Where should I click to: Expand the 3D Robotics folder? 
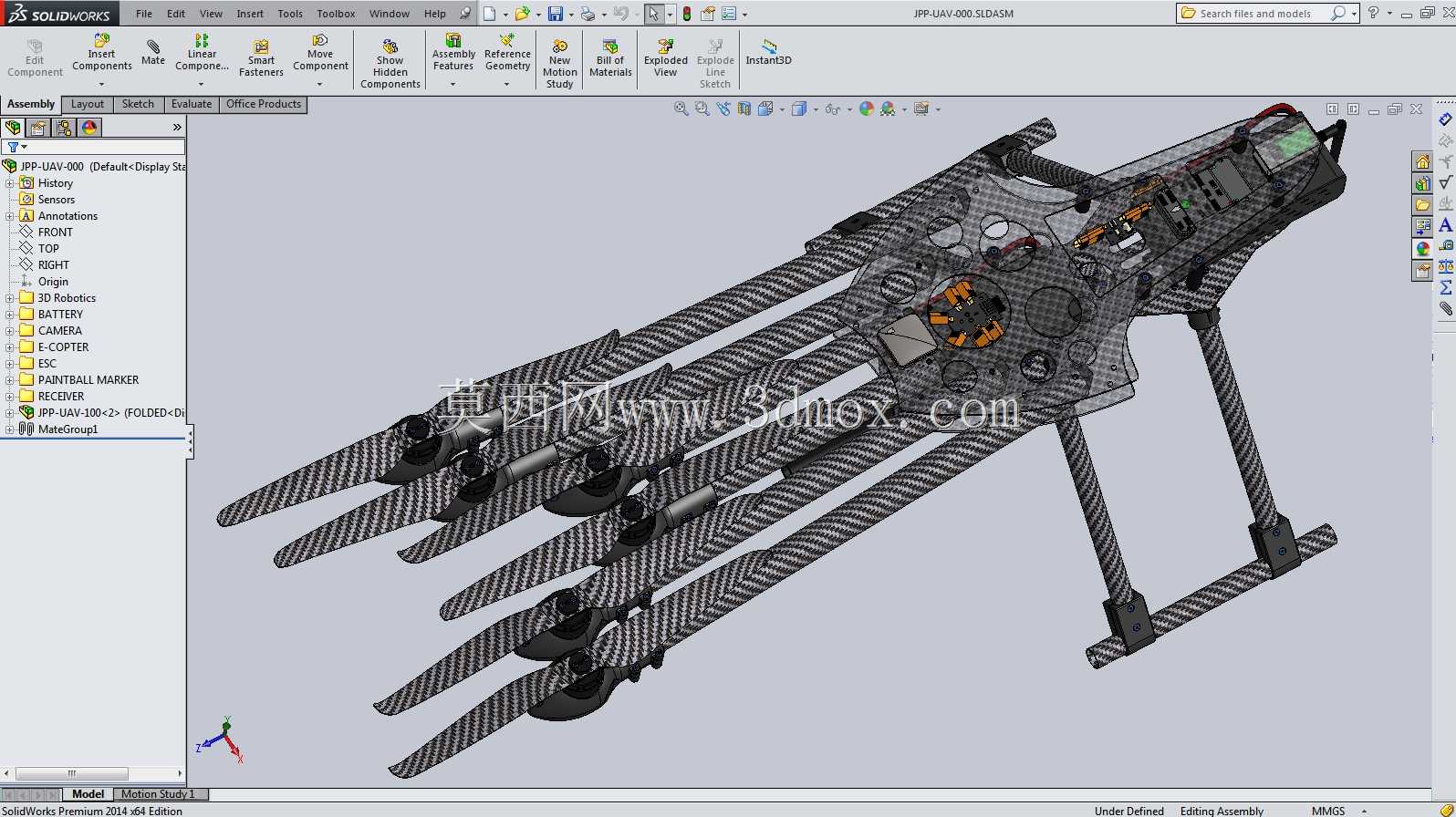(x=9, y=298)
